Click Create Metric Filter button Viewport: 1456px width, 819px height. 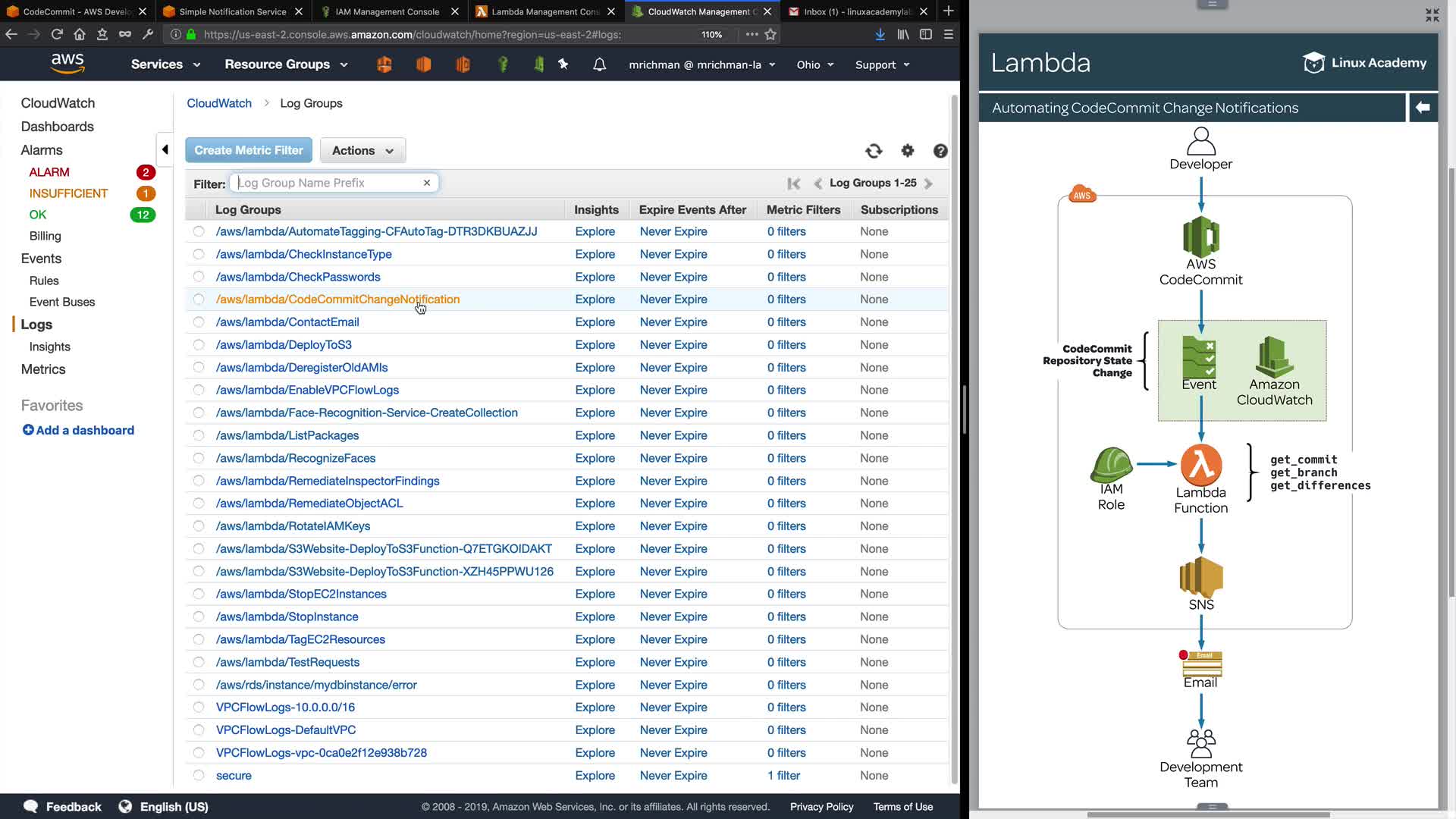point(248,150)
